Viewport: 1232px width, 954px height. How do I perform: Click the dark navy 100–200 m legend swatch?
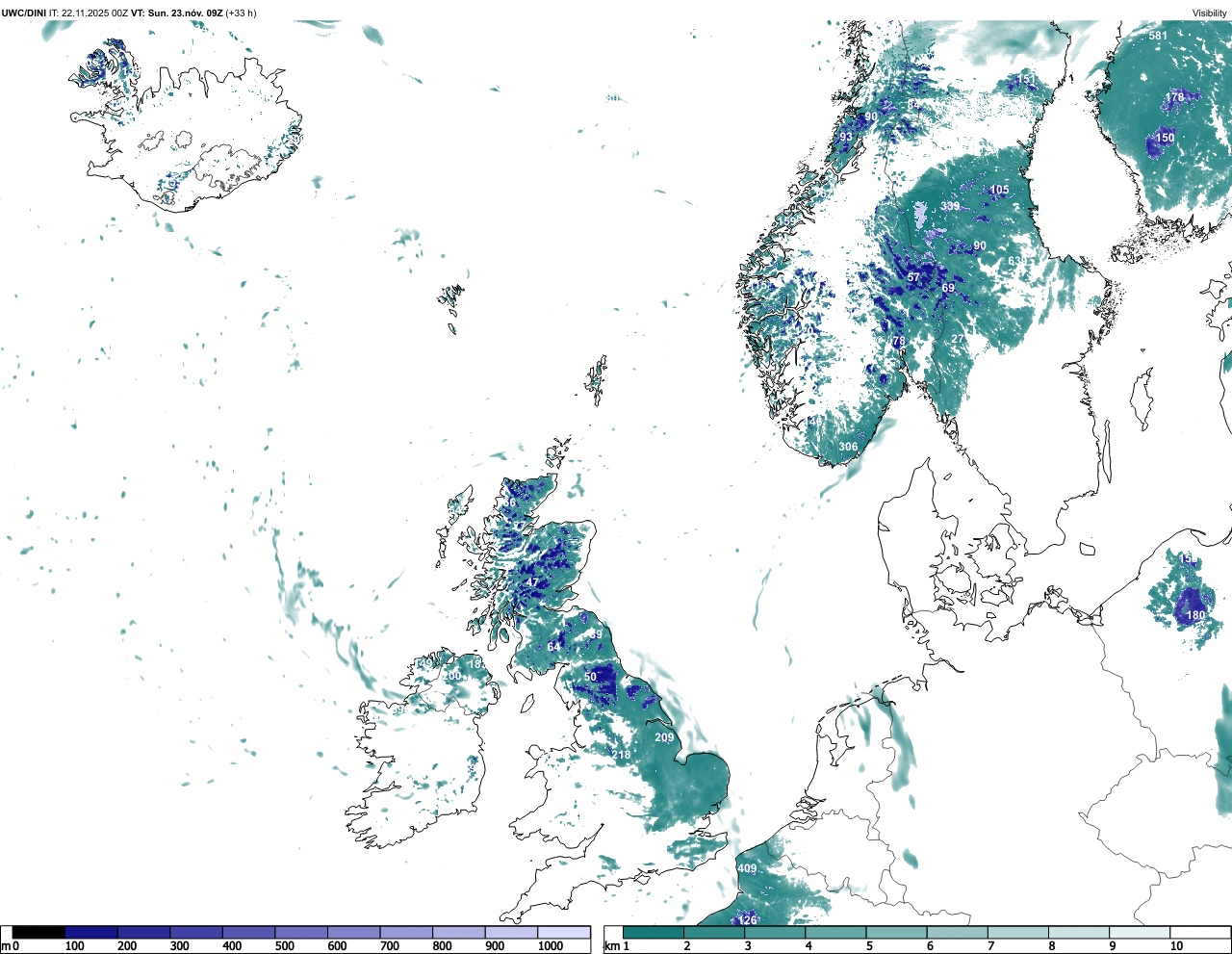91,932
